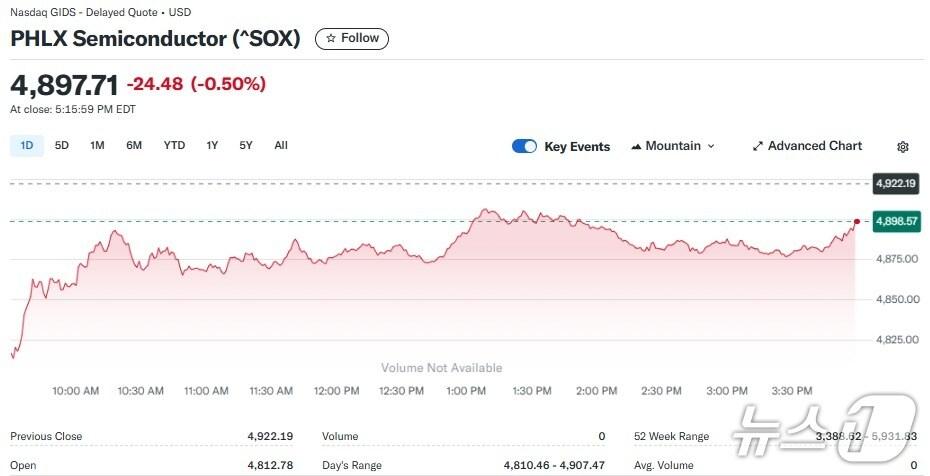Click the red current price dot marker
Screen dimensions: 930x476
coord(857,221)
